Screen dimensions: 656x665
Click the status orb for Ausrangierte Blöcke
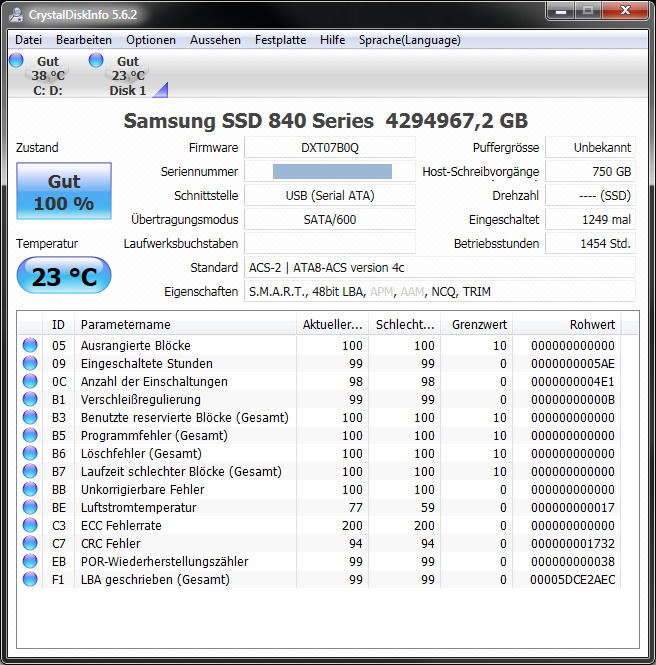[x=30, y=345]
